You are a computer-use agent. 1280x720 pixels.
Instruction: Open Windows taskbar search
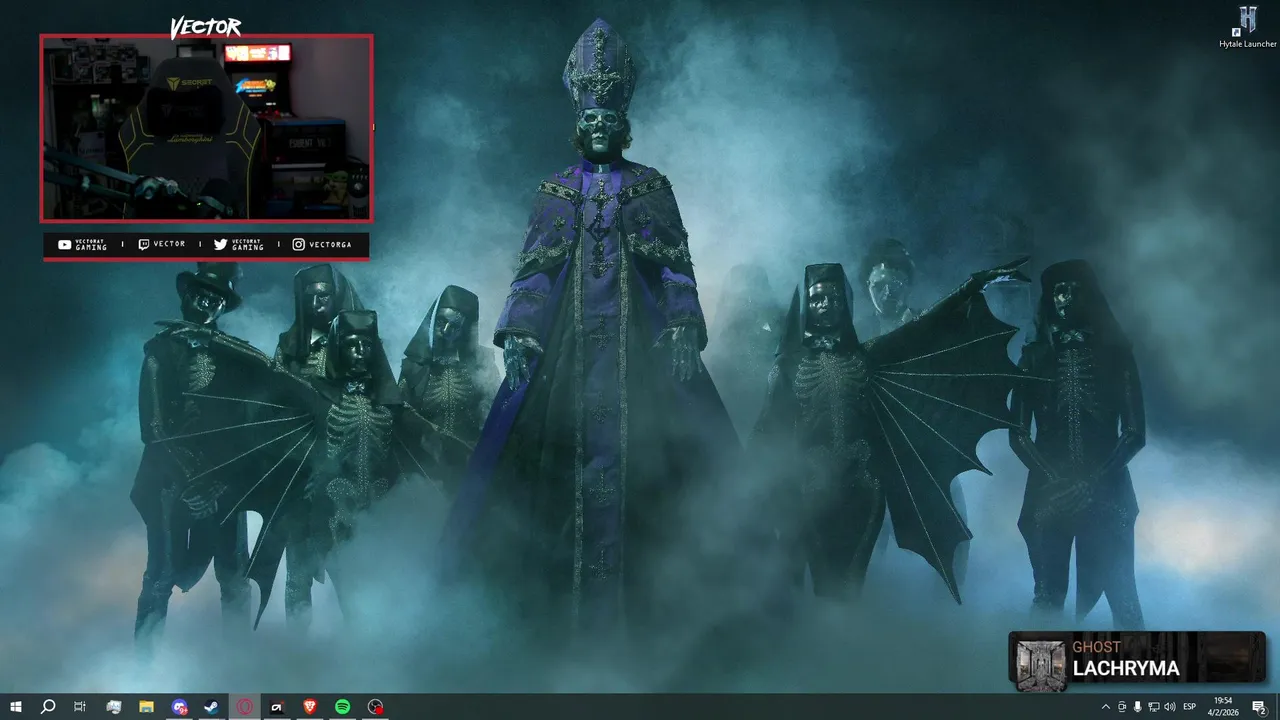point(47,707)
